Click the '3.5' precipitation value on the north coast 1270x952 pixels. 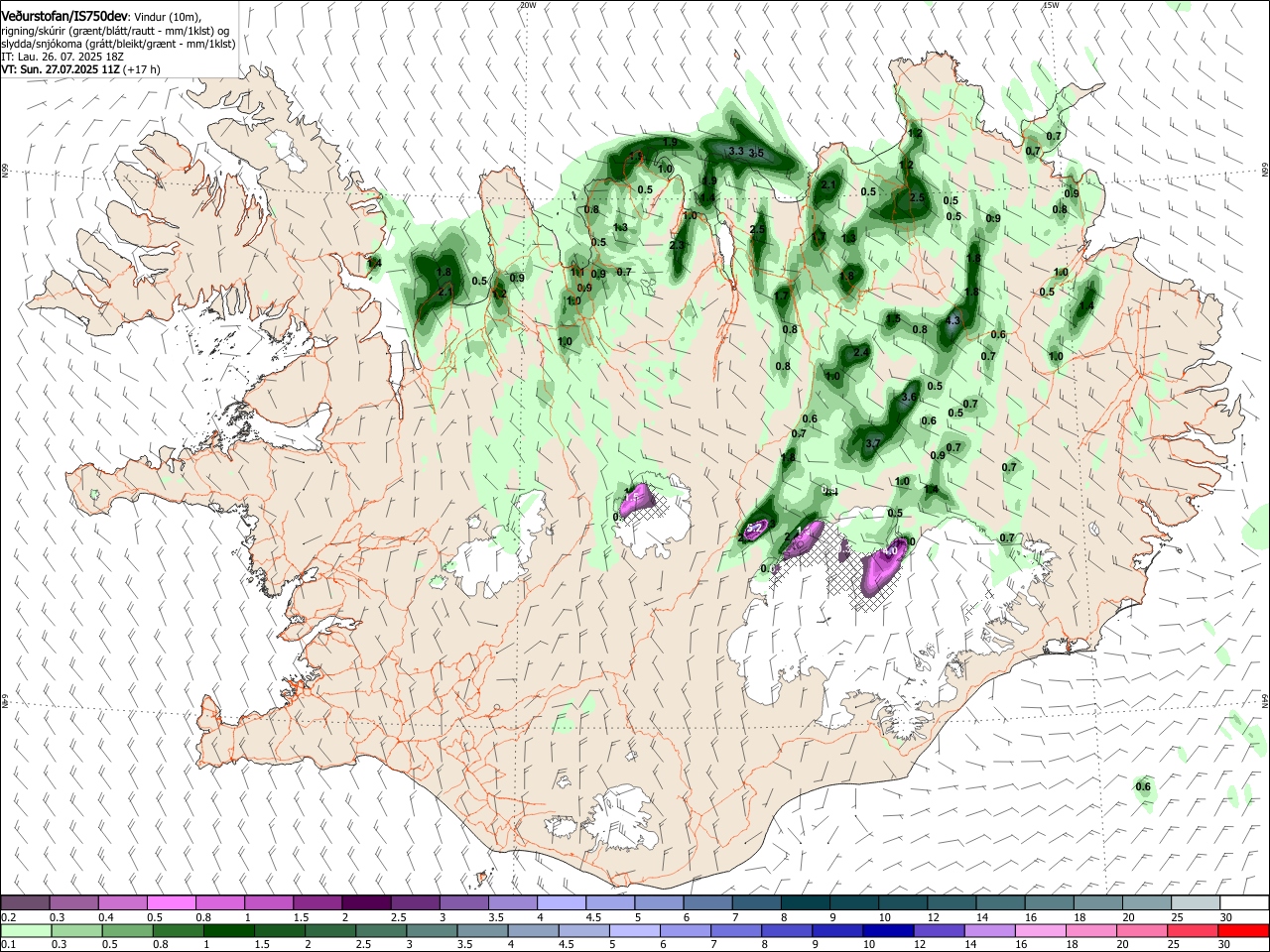pos(756,153)
